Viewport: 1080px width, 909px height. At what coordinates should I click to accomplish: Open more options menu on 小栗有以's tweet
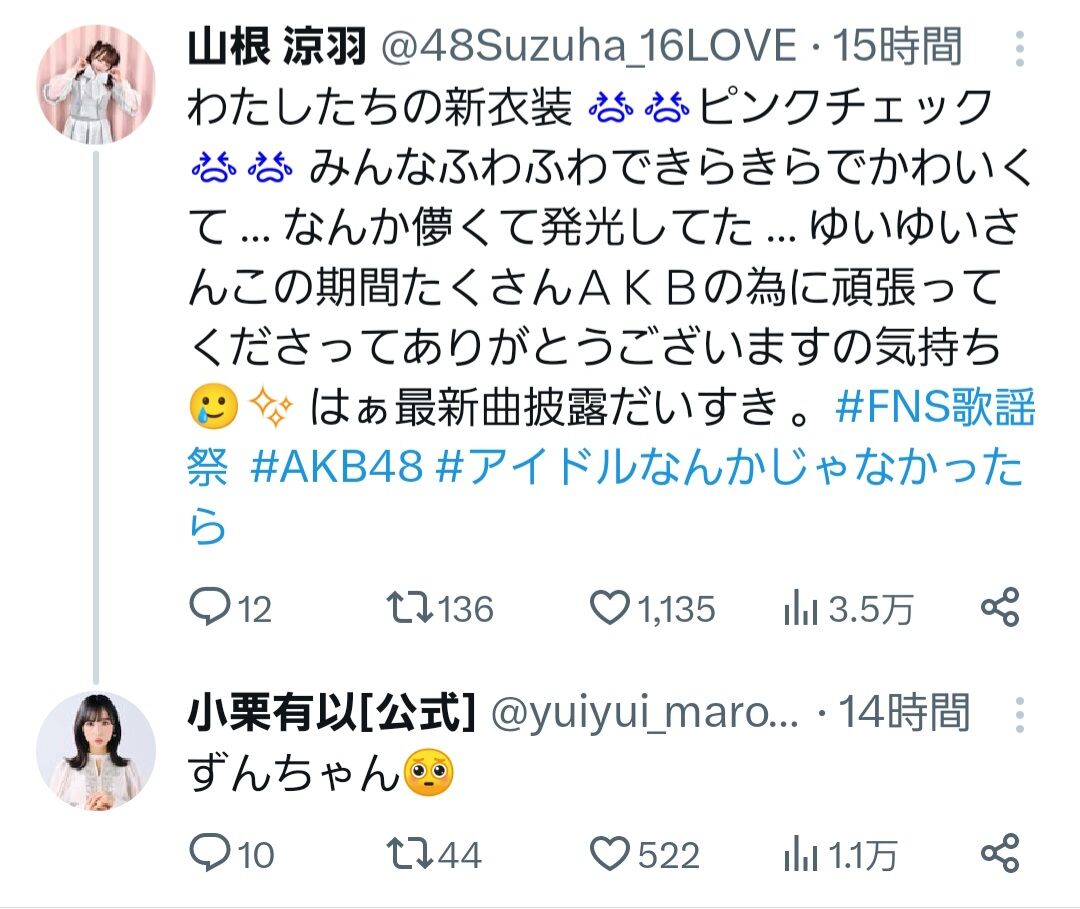pos(1020,715)
